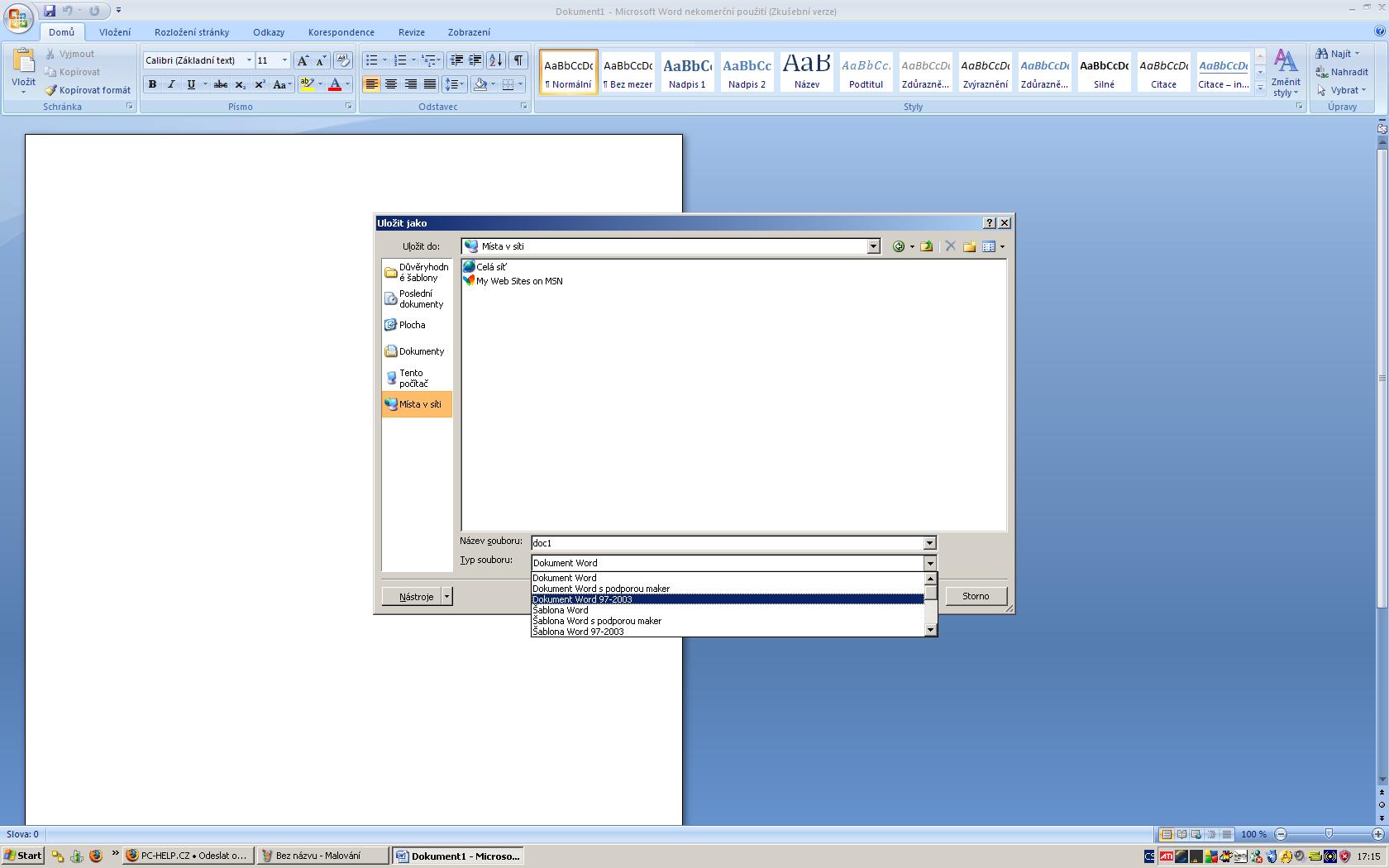Expand the 'Název souboru' filename dropdown
Image resolution: width=1389 pixels, height=868 pixels.
[x=929, y=543]
